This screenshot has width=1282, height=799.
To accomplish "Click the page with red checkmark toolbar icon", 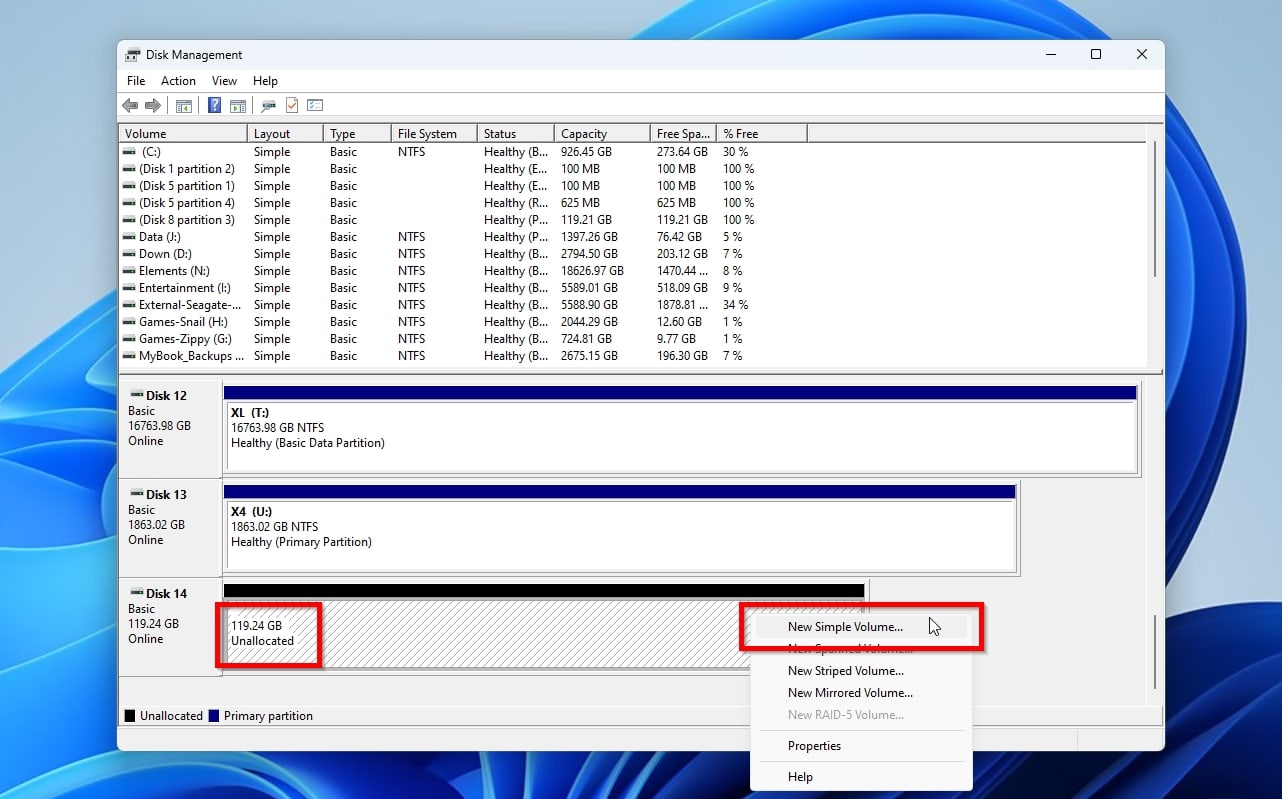I will [x=292, y=105].
